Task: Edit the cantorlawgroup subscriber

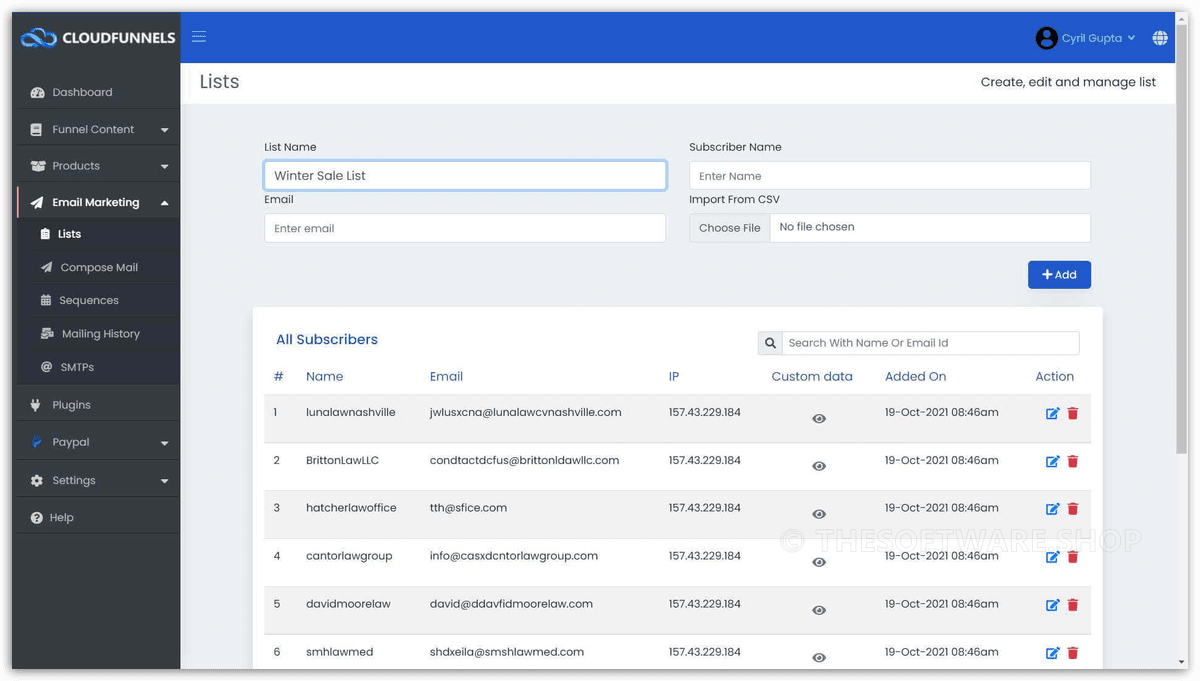Action: 1052,557
